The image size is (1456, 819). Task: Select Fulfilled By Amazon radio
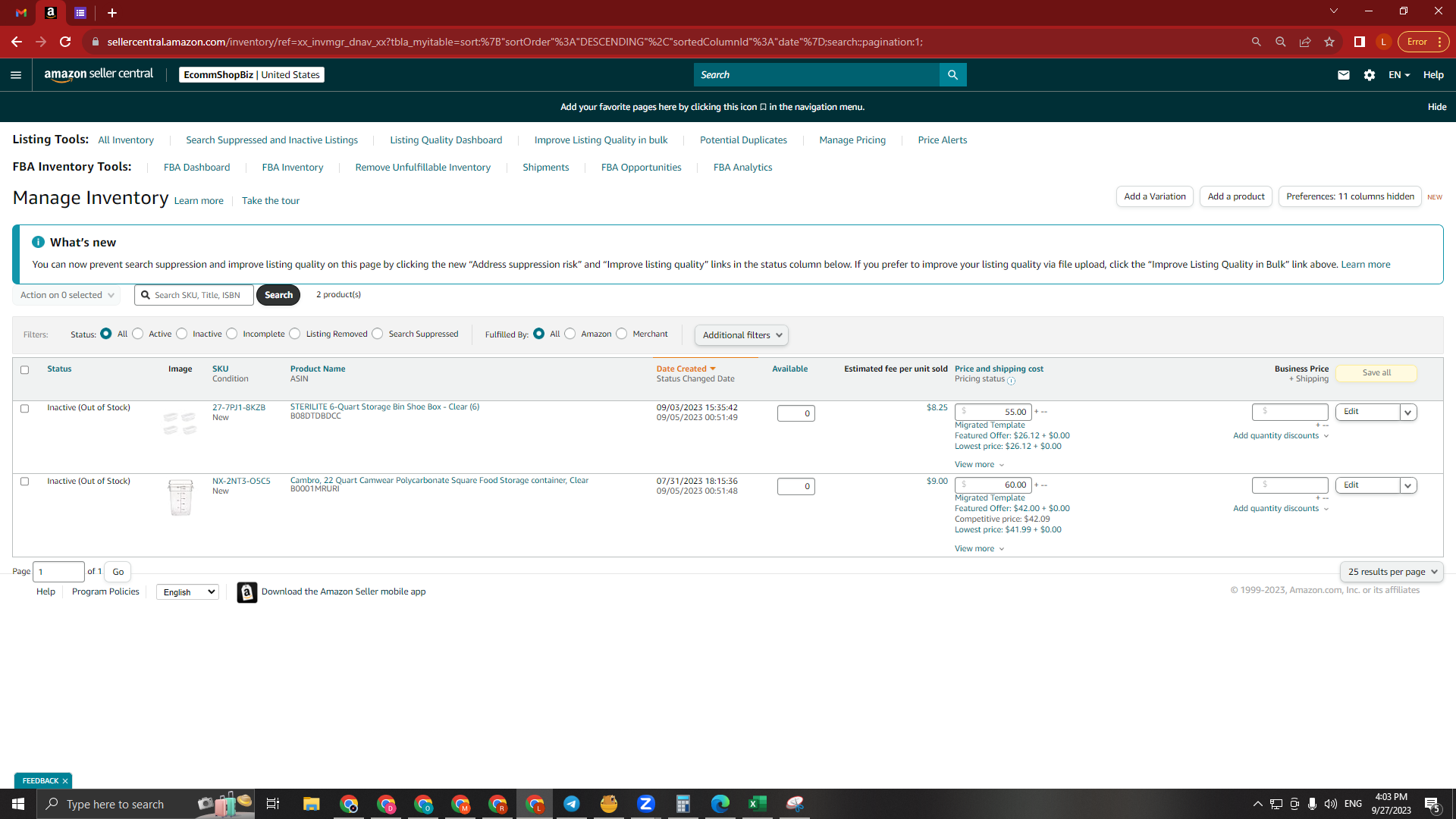tap(570, 334)
